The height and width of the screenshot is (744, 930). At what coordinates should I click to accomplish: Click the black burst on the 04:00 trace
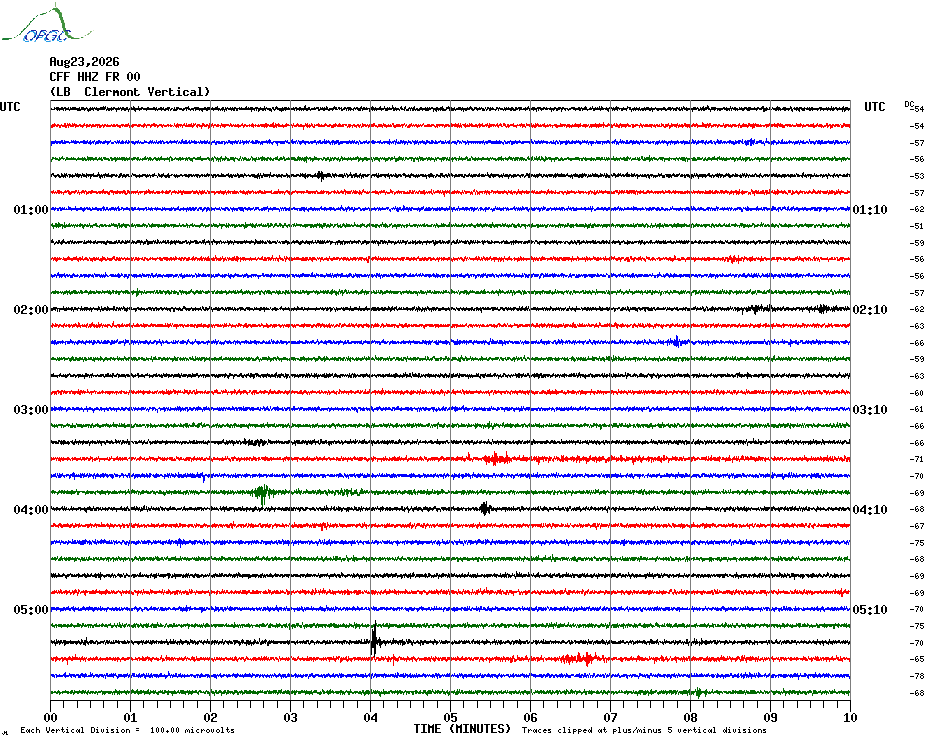click(x=485, y=508)
